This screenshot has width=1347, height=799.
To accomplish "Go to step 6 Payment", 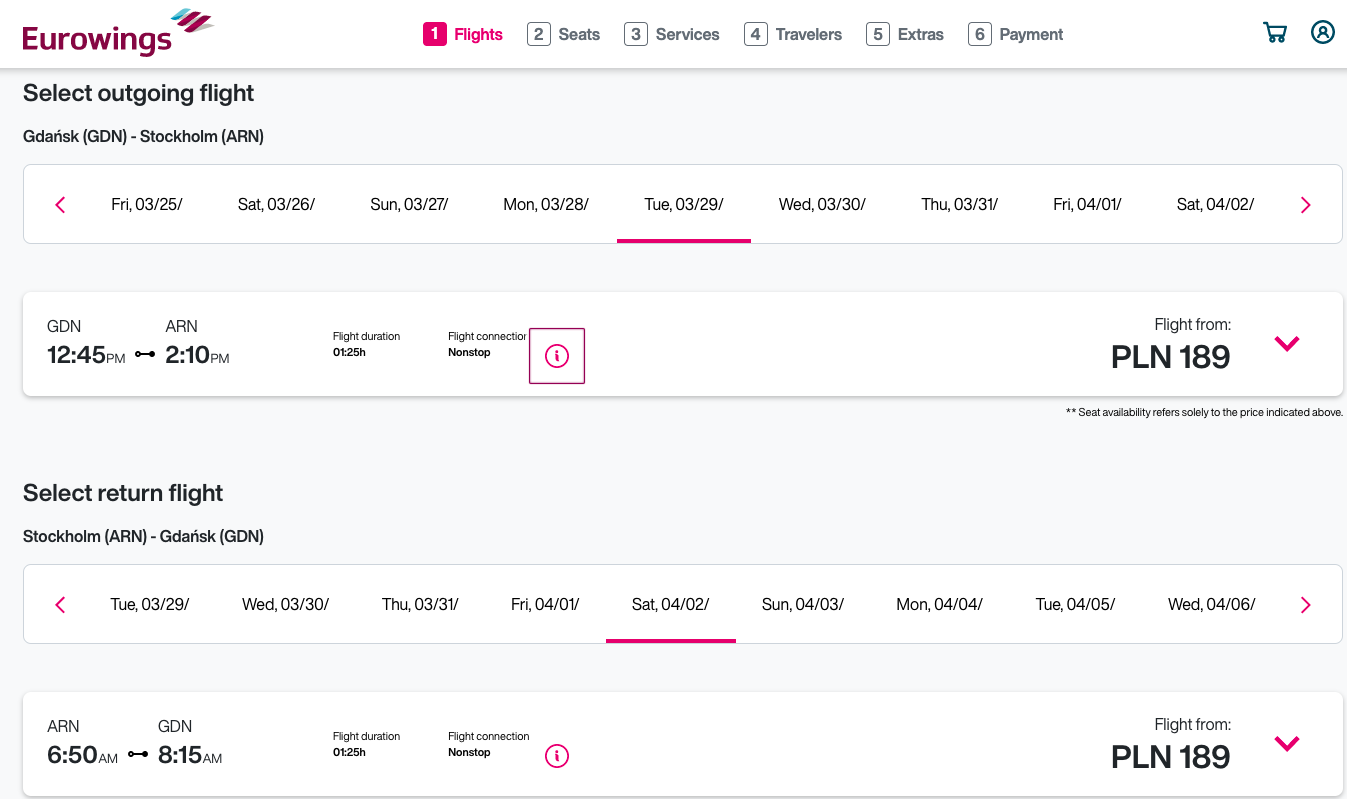I will [x=1016, y=34].
